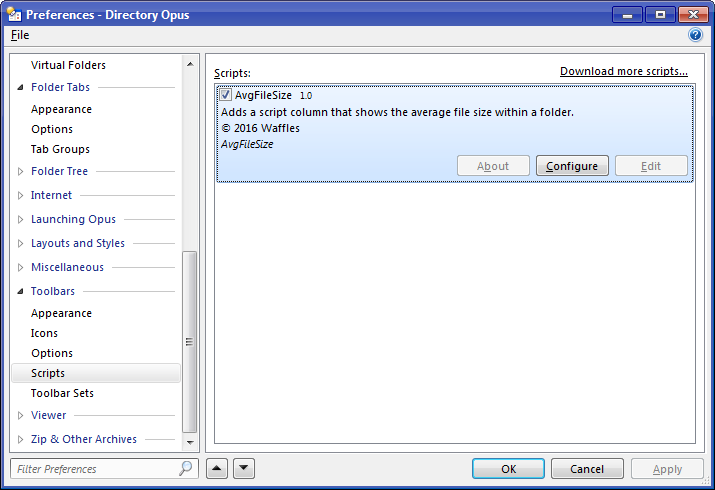Image resolution: width=715 pixels, height=490 pixels.
Task: Open Appearance under Folder Tabs
Action: pyautogui.click(x=61, y=109)
